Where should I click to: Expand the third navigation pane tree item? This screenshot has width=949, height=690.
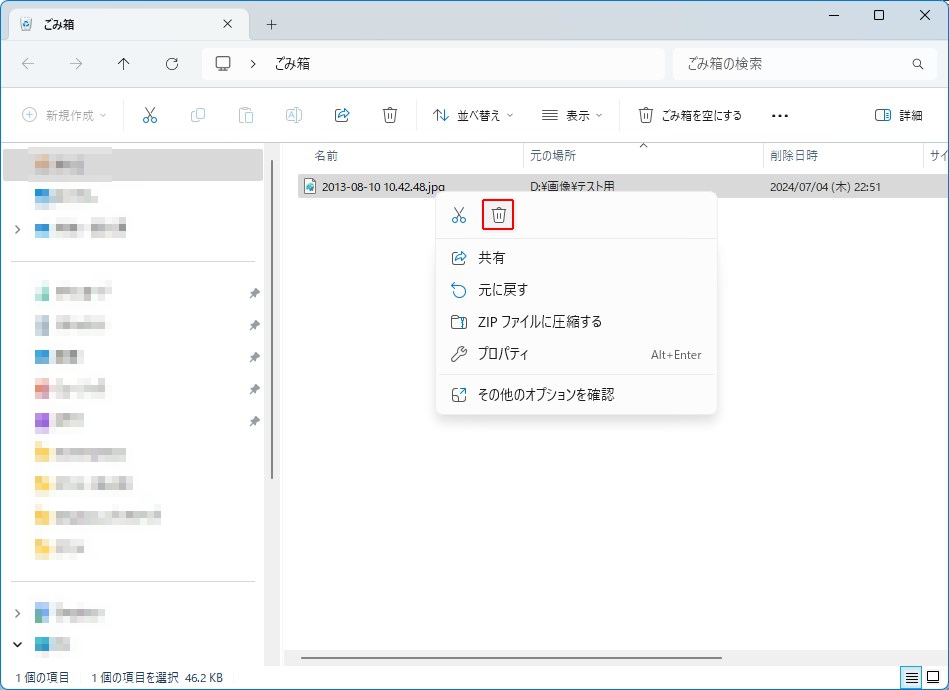pos(17,230)
